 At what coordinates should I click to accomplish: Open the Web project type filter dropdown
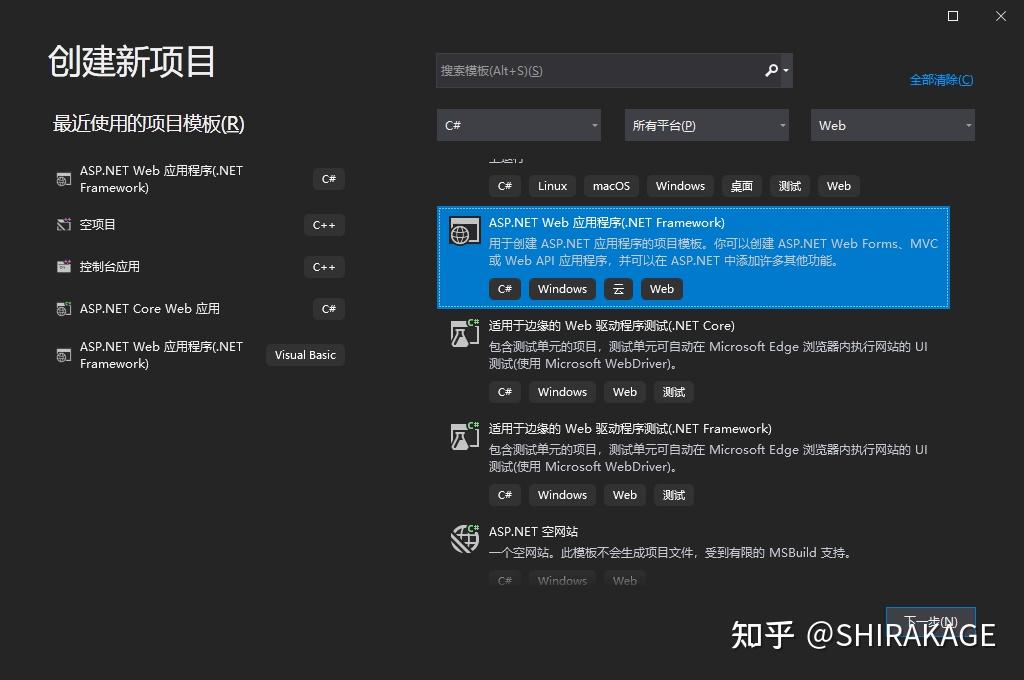point(893,125)
